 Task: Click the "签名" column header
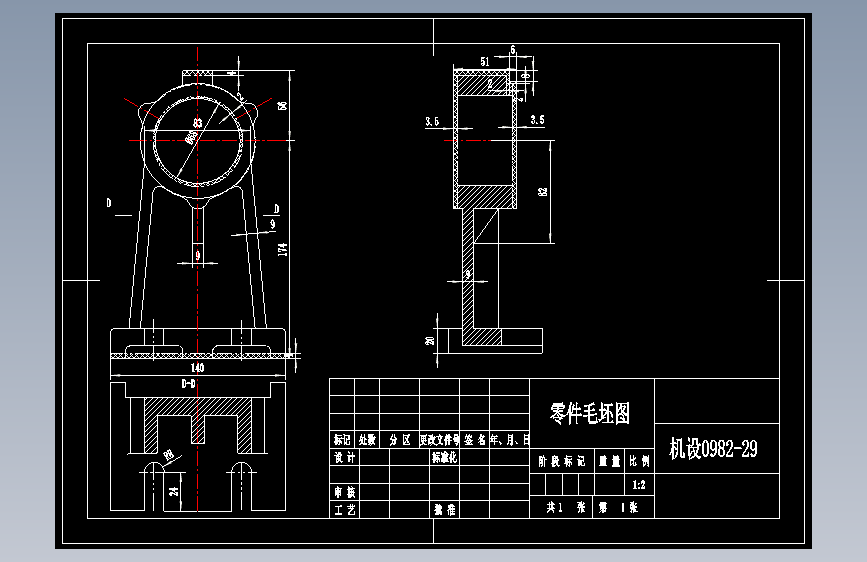pos(474,440)
